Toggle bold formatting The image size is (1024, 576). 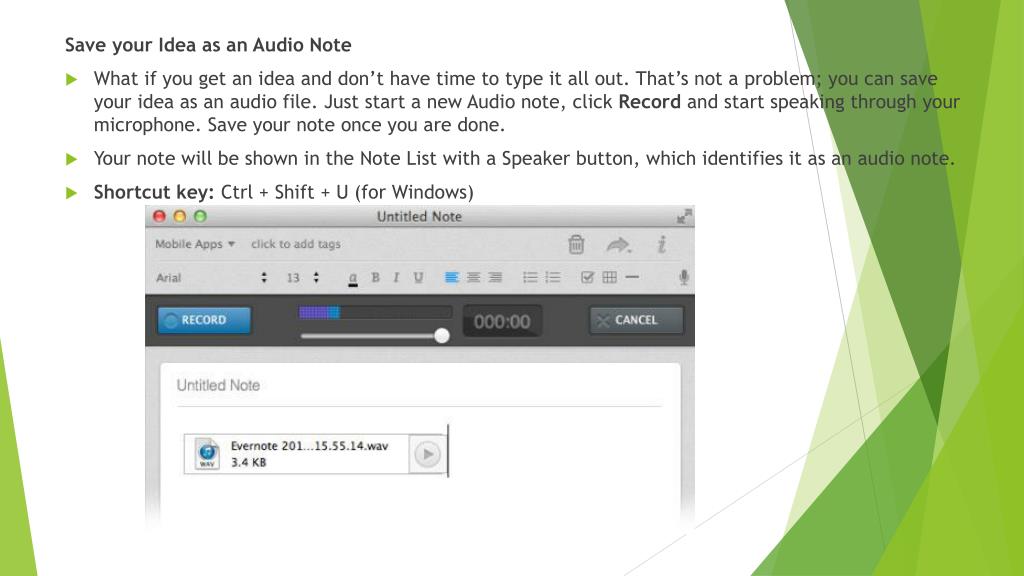coord(376,278)
